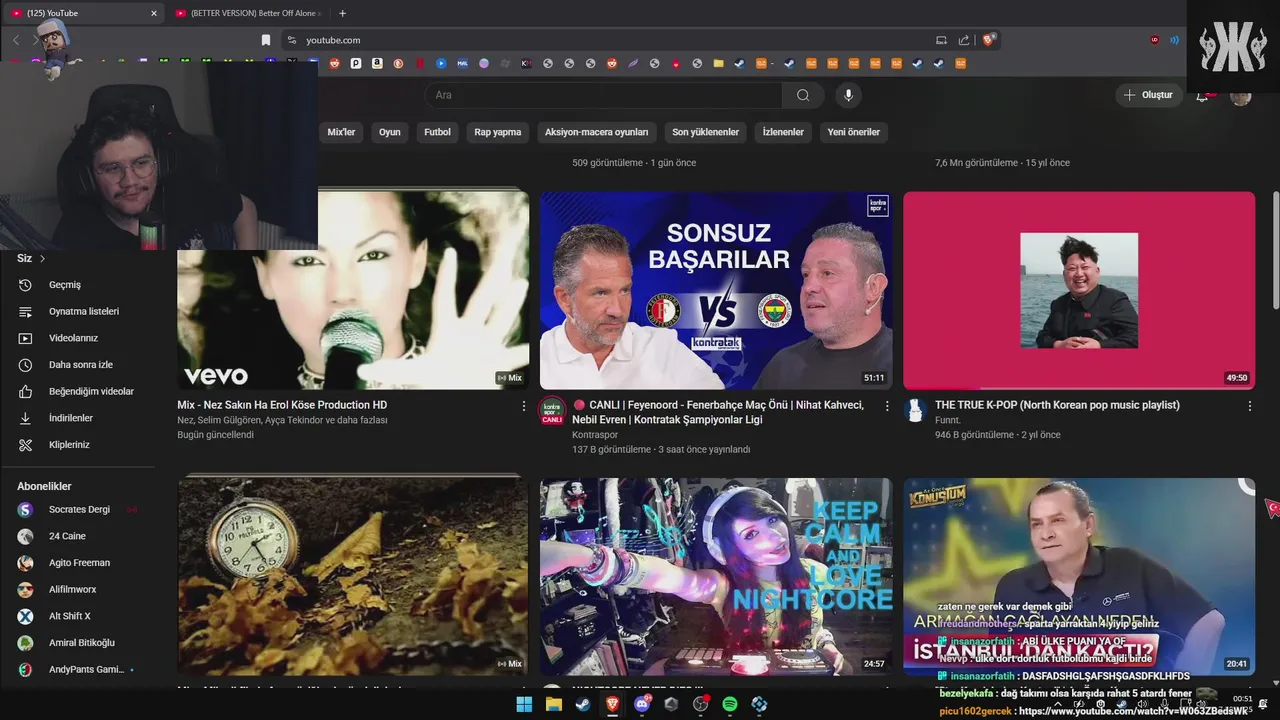
Task: Open Keep Calm and Love Nightcore thumbnail
Action: click(x=716, y=576)
